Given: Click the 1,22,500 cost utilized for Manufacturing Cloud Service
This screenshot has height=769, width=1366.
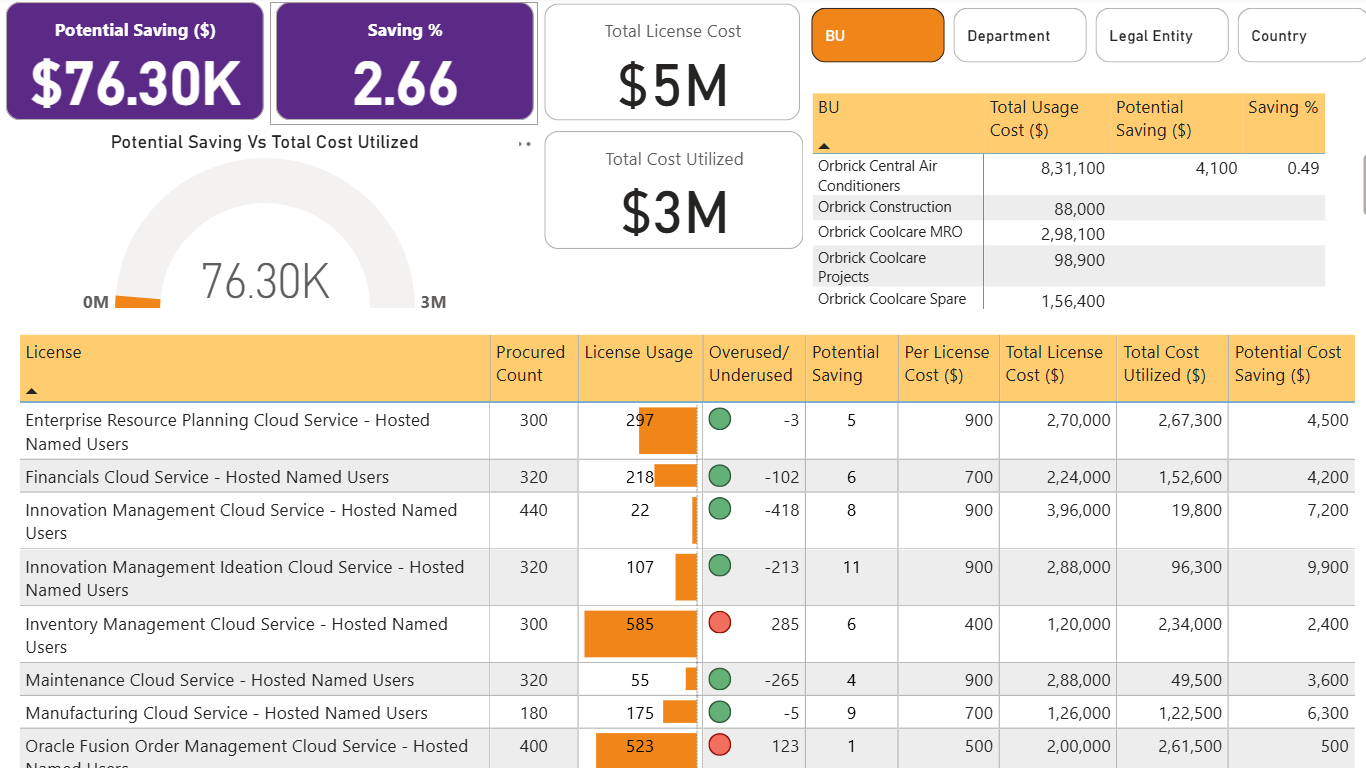Looking at the screenshot, I should click(x=1190, y=713).
